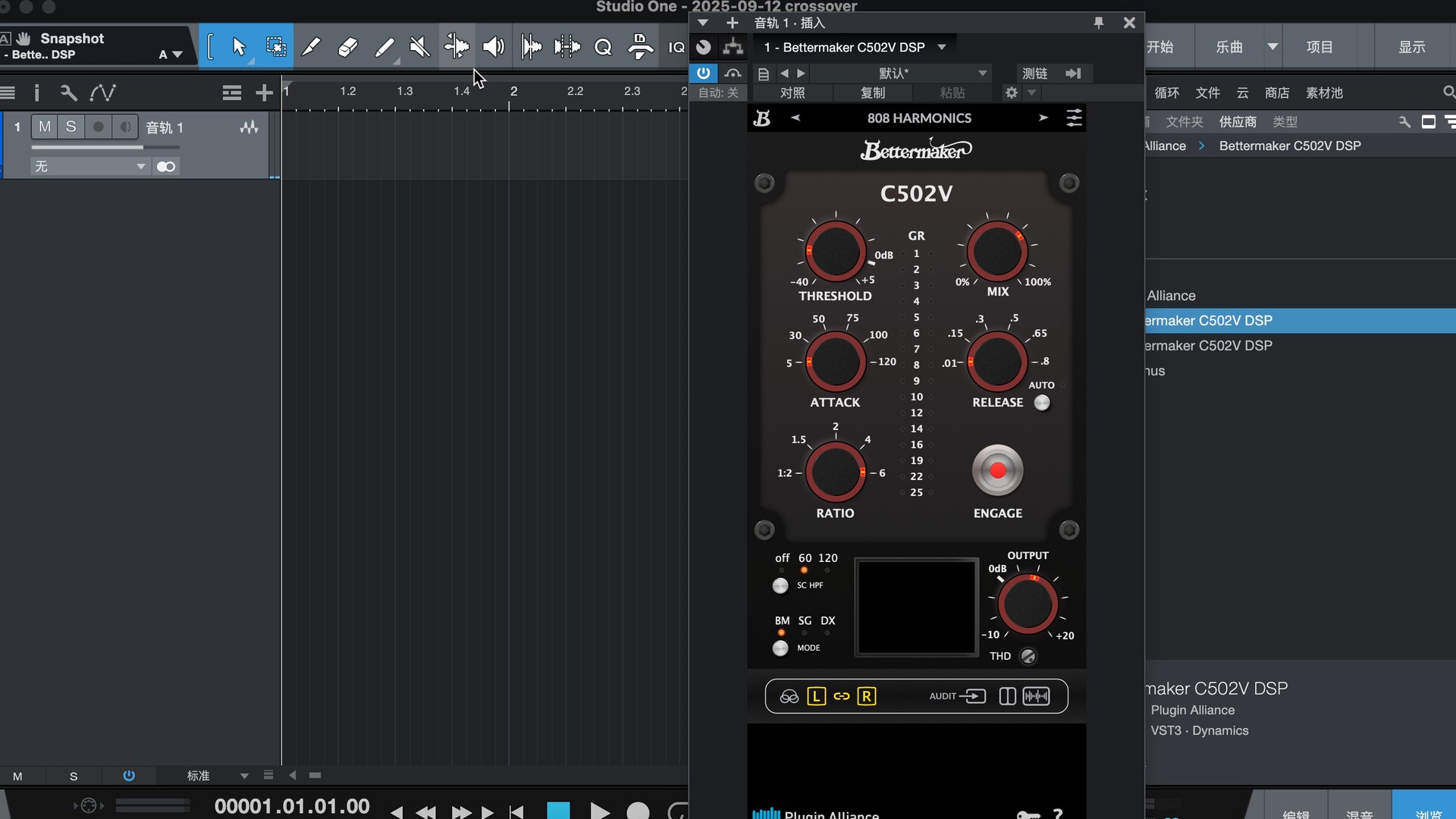Open the 标准 dropdown at bottom

pos(243,776)
